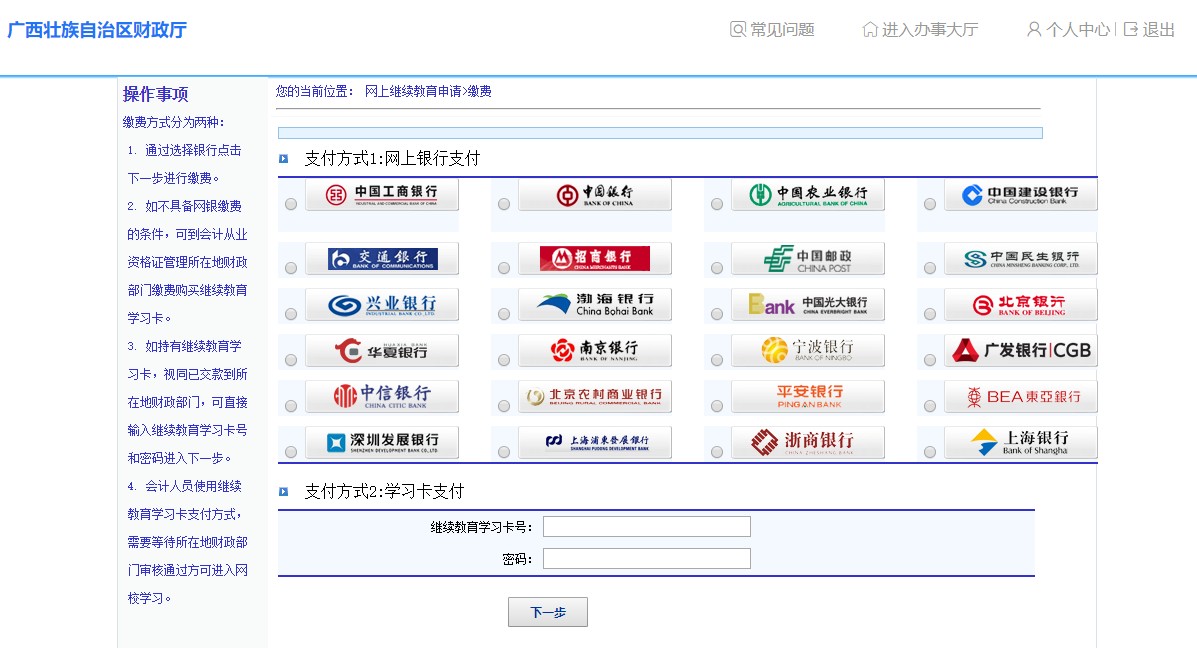Select the radio button next to 浙商银行

[x=716, y=450]
